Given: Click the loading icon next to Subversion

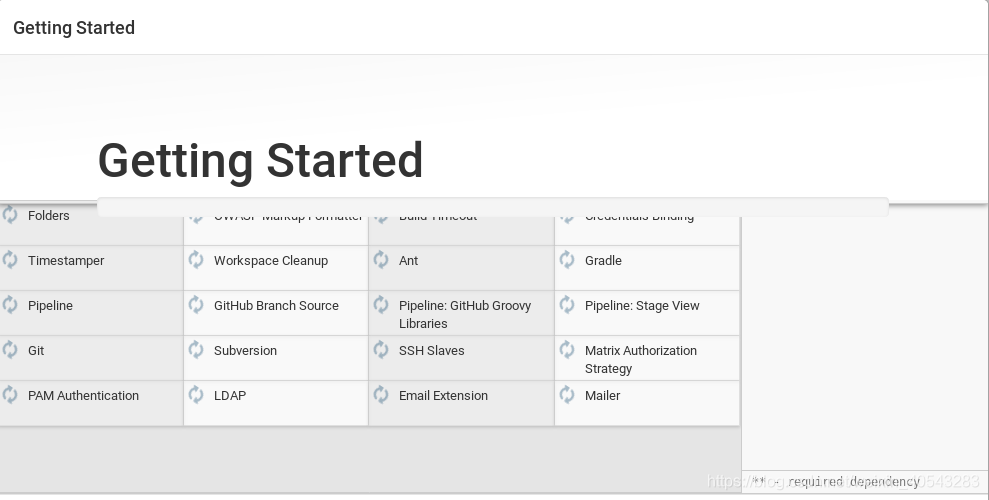Looking at the screenshot, I should point(196,350).
